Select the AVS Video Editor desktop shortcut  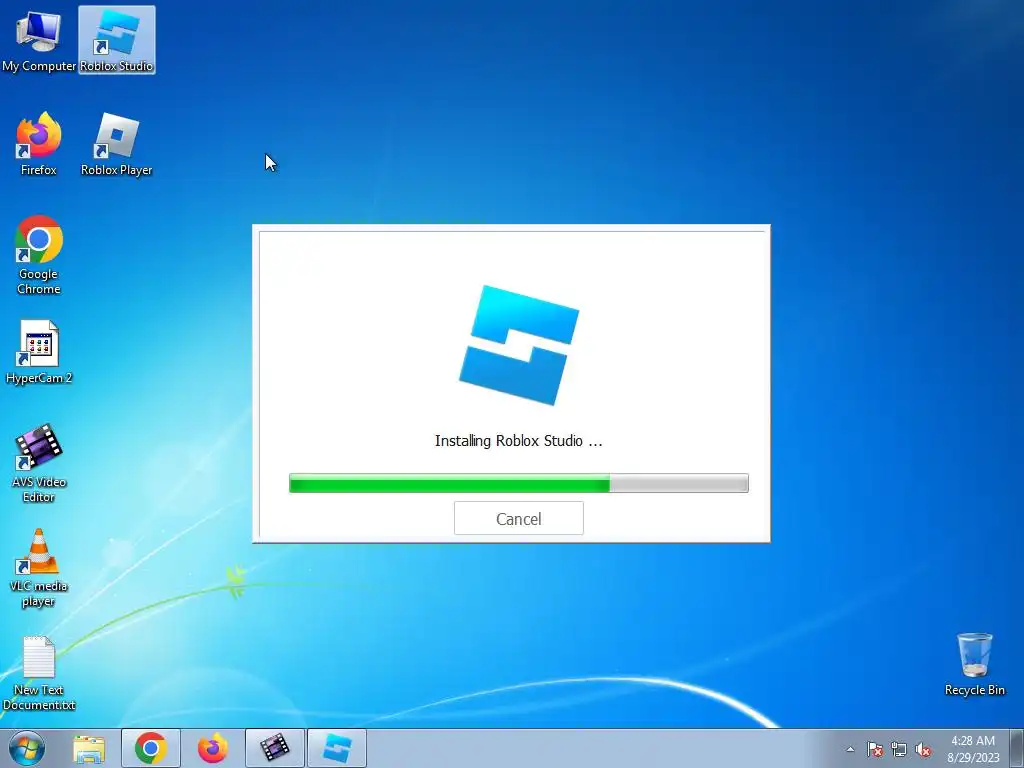click(x=39, y=463)
